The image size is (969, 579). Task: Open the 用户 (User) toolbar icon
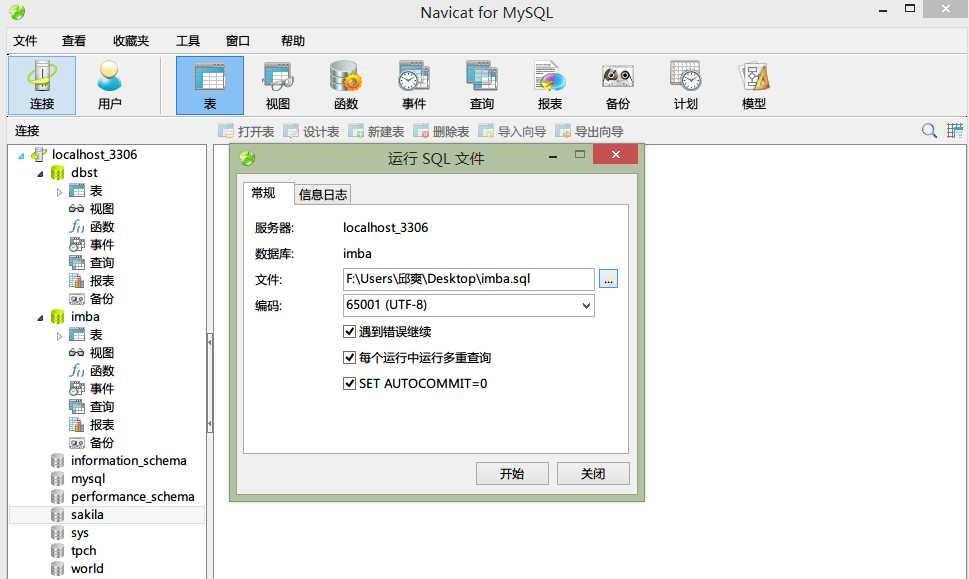click(109, 85)
